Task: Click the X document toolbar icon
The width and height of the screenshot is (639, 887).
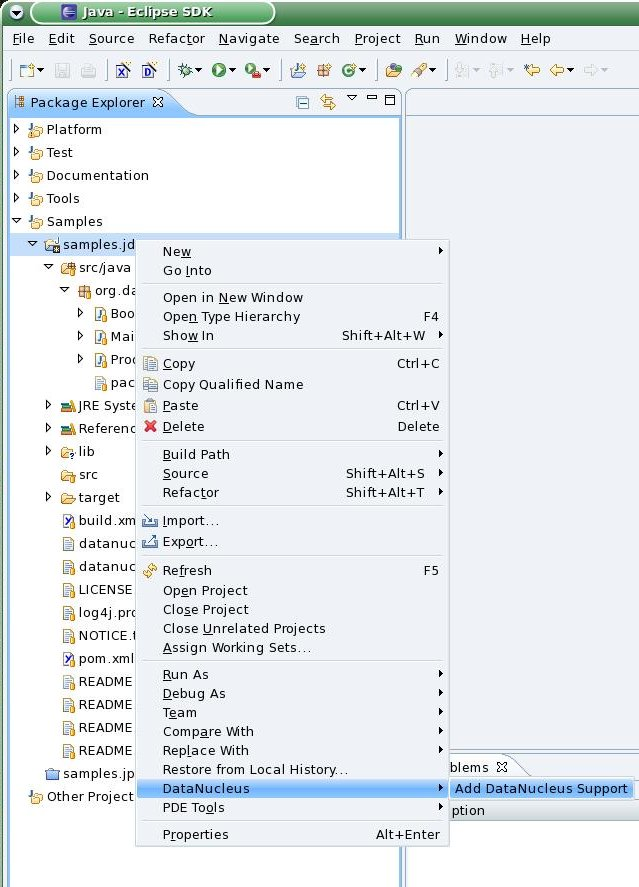Action: coord(123,70)
